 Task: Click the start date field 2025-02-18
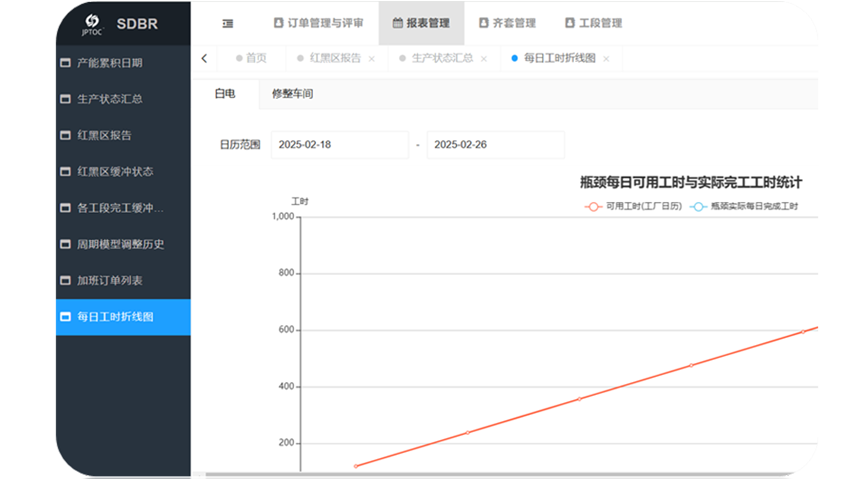click(339, 144)
